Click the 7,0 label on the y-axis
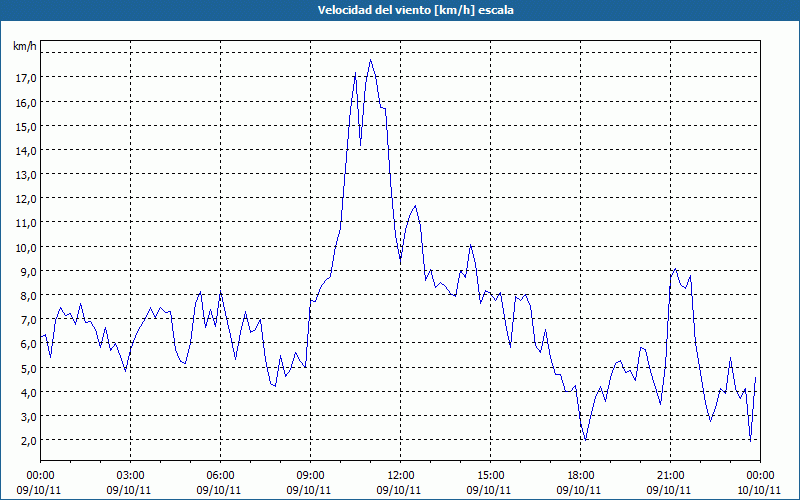Screen dimensions: 800x500 pos(28,320)
